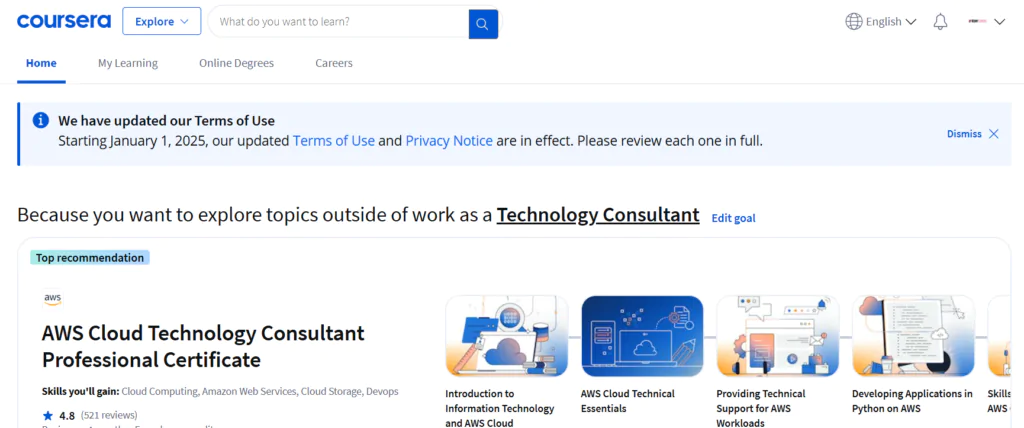Click Dismiss on the banner

pos(964,134)
